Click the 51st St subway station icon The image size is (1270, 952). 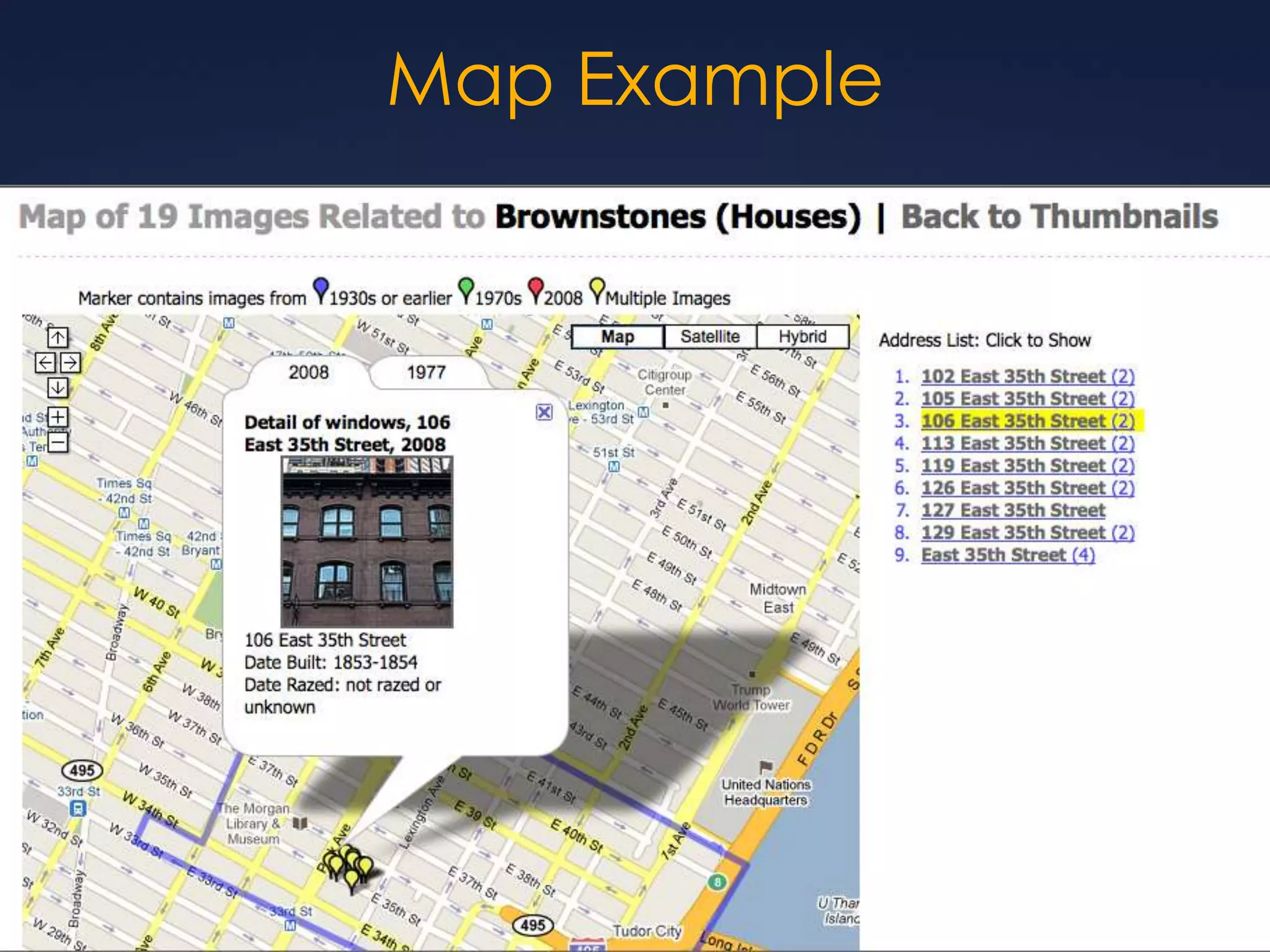(614, 467)
